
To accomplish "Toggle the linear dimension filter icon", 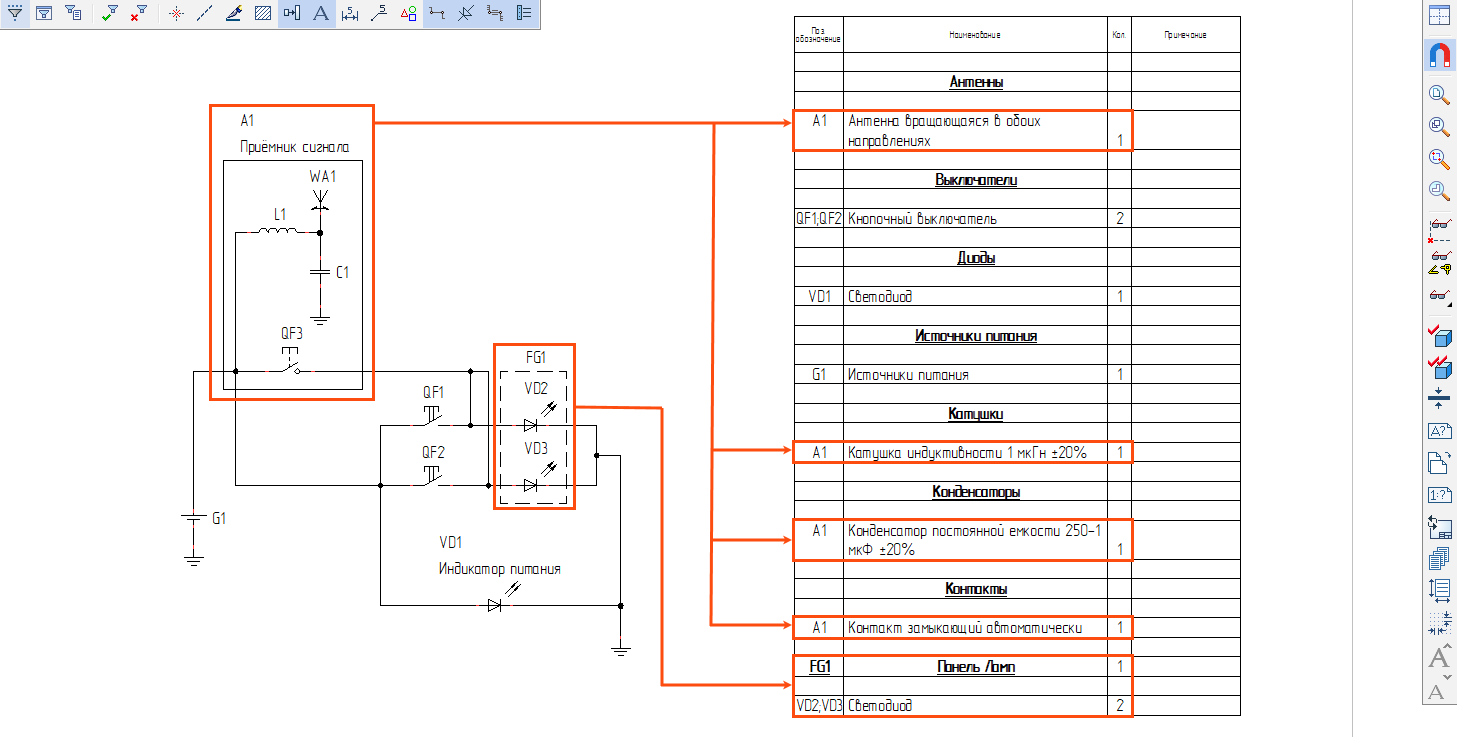I will click(x=350, y=13).
